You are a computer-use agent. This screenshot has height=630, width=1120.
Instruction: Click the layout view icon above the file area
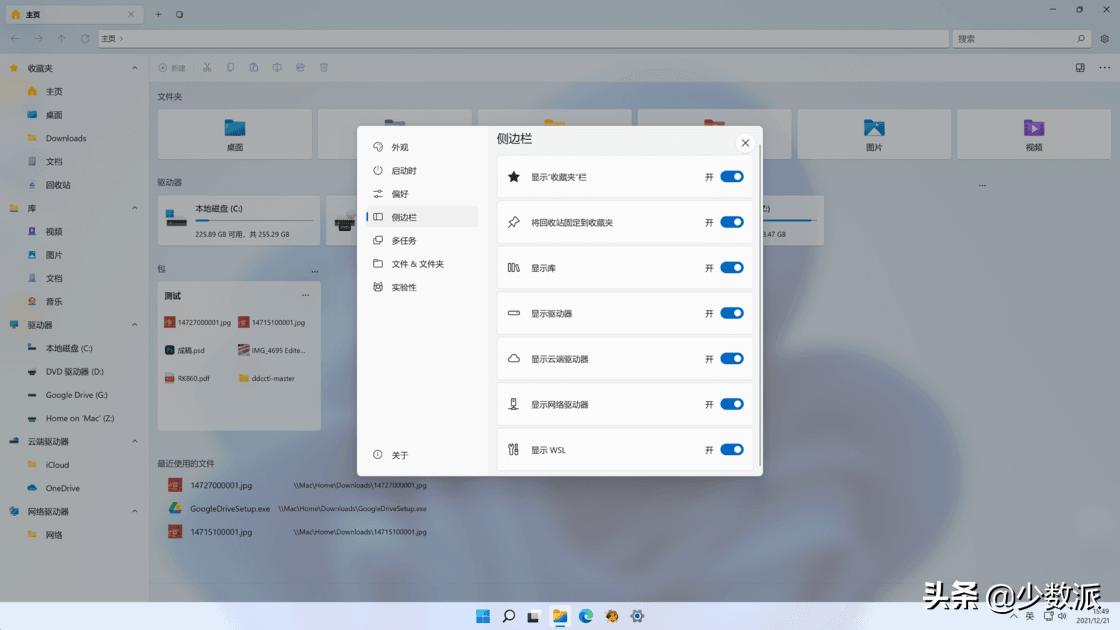point(1080,67)
